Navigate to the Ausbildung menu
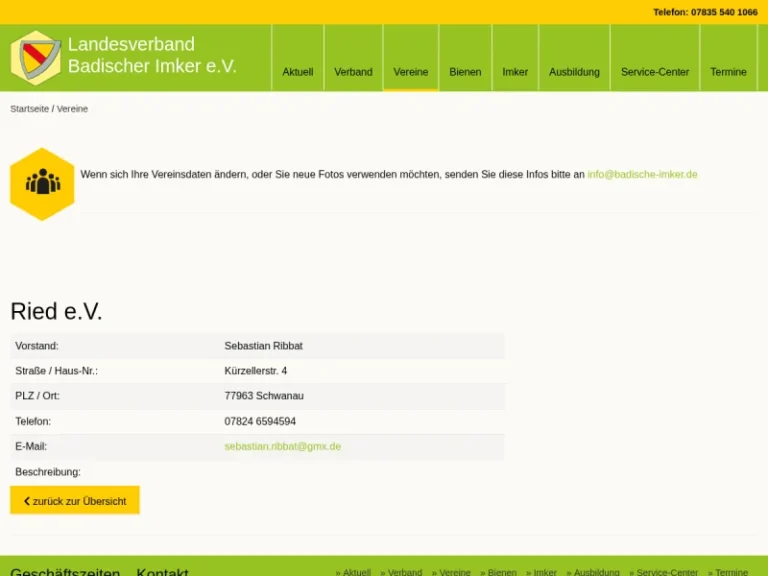The height and width of the screenshot is (576, 768). pyautogui.click(x=574, y=72)
